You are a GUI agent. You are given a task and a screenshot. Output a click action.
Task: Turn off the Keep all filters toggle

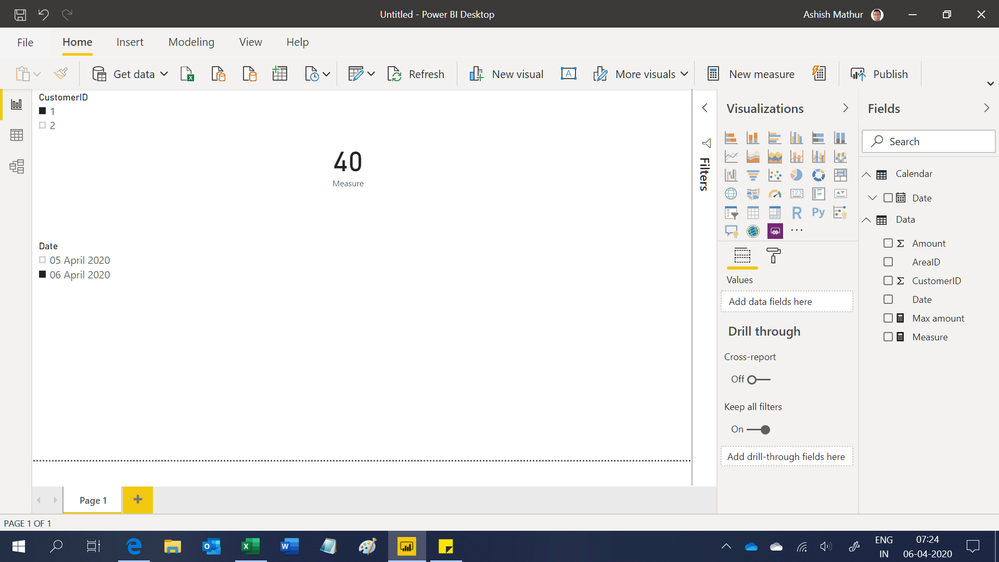click(x=758, y=429)
